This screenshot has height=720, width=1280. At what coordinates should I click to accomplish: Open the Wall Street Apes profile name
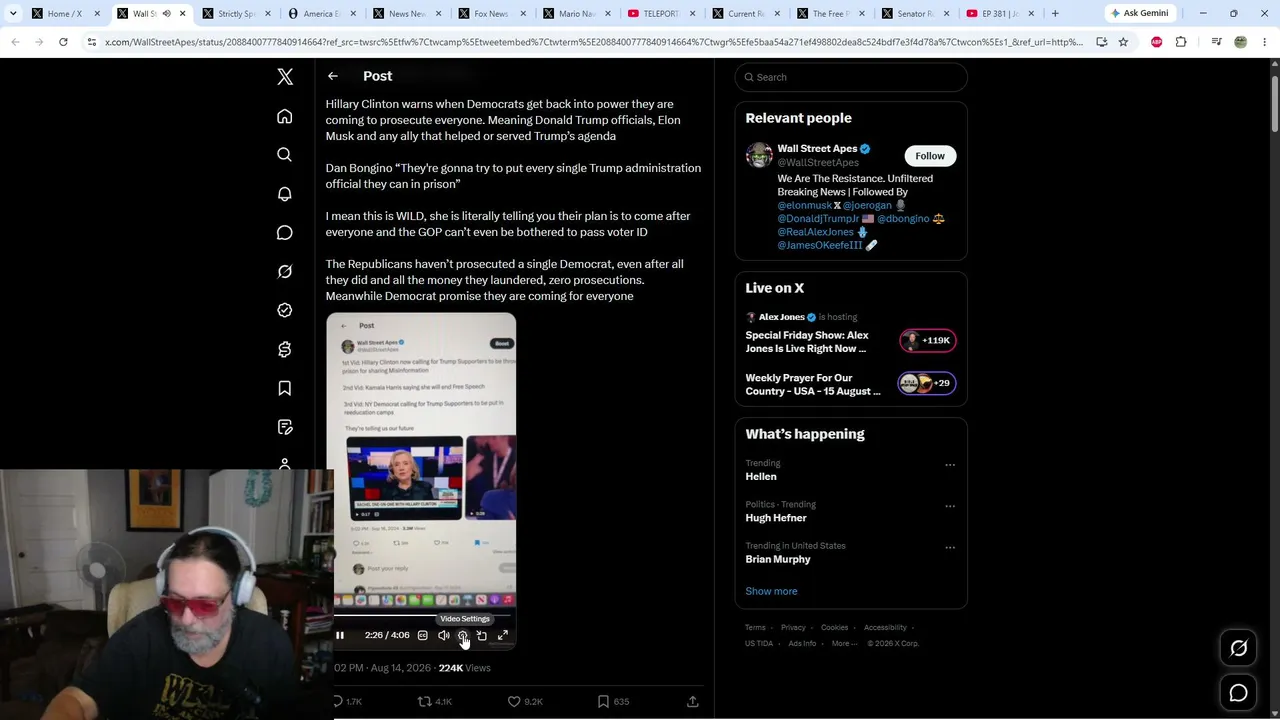817,149
